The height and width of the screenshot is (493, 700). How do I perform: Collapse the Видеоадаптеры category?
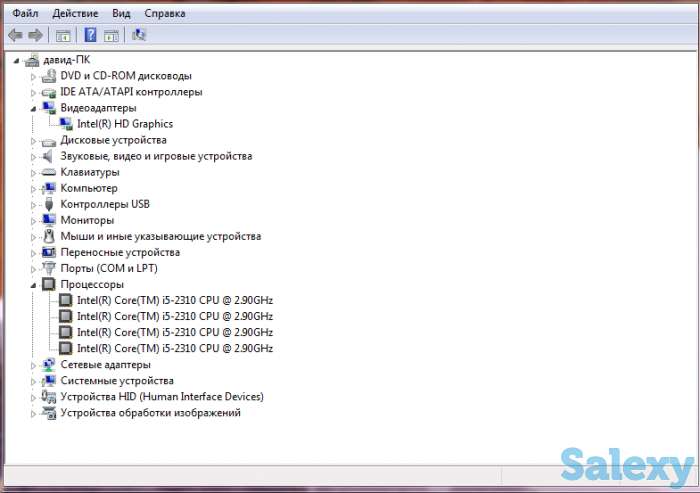tap(33, 108)
